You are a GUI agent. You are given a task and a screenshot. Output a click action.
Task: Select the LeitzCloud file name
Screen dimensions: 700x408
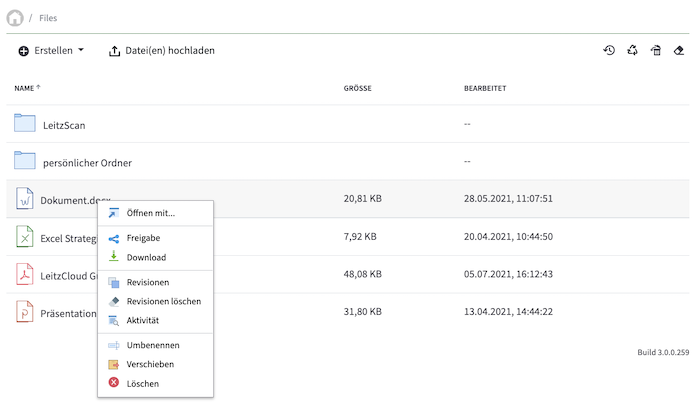point(68,276)
